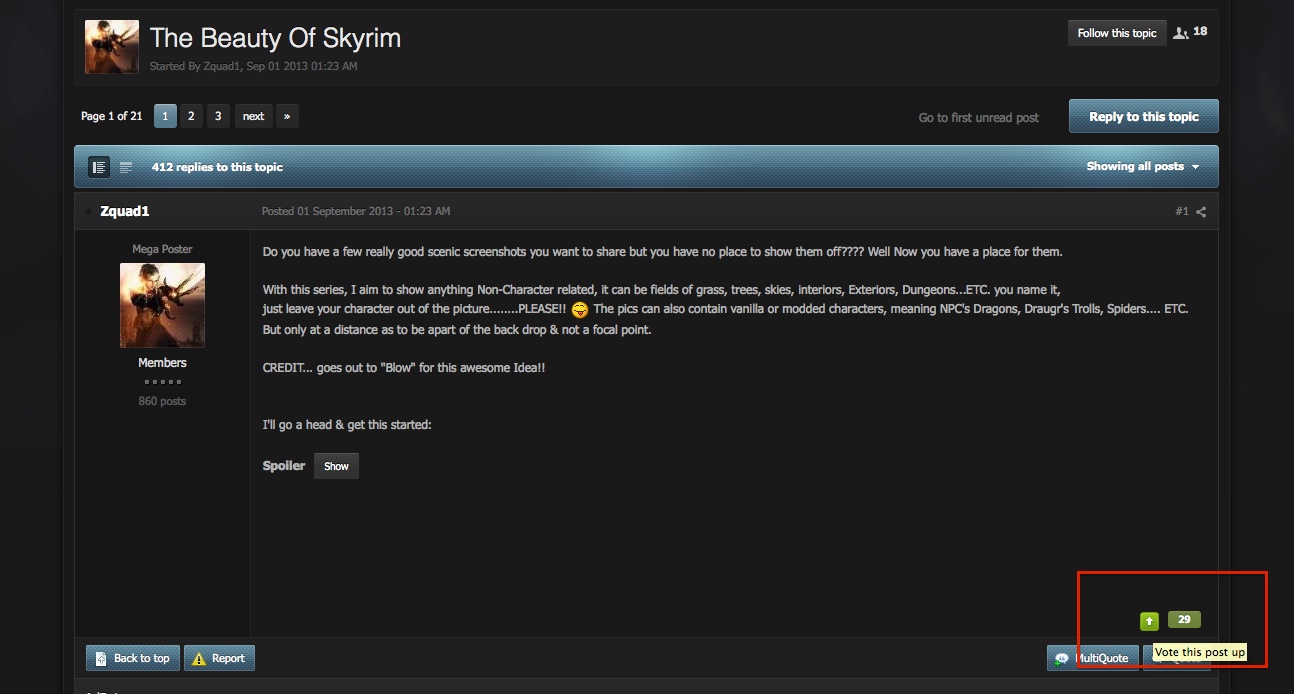
Task: Go to page 3
Action: click(218, 116)
